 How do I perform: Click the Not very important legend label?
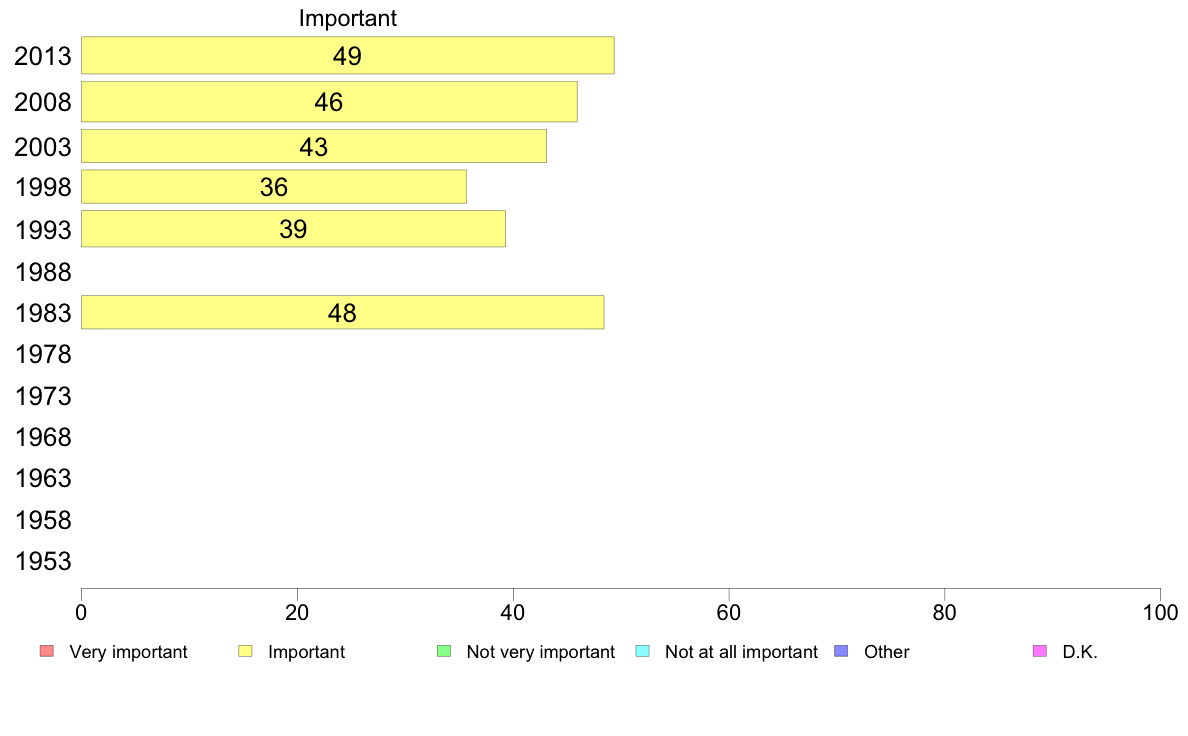point(541,652)
